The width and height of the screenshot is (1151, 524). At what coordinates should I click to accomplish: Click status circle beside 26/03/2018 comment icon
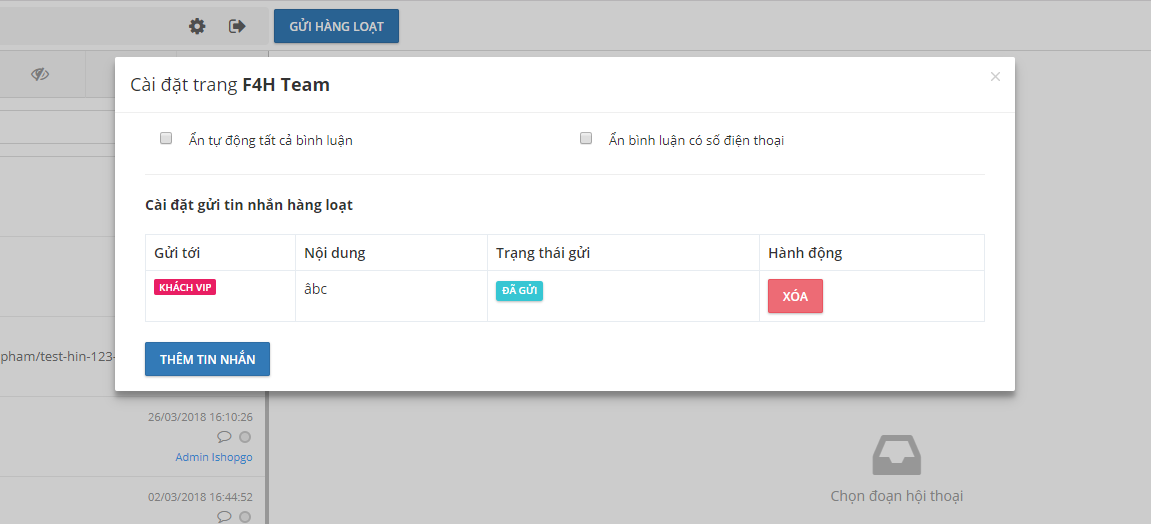245,437
